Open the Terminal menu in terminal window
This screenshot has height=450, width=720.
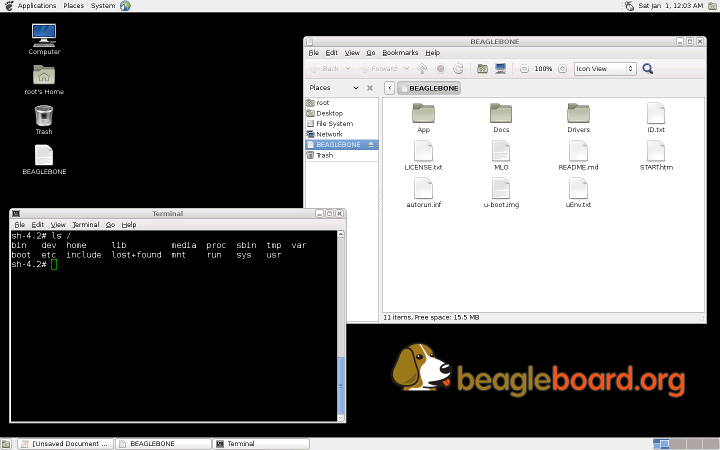(x=85, y=225)
